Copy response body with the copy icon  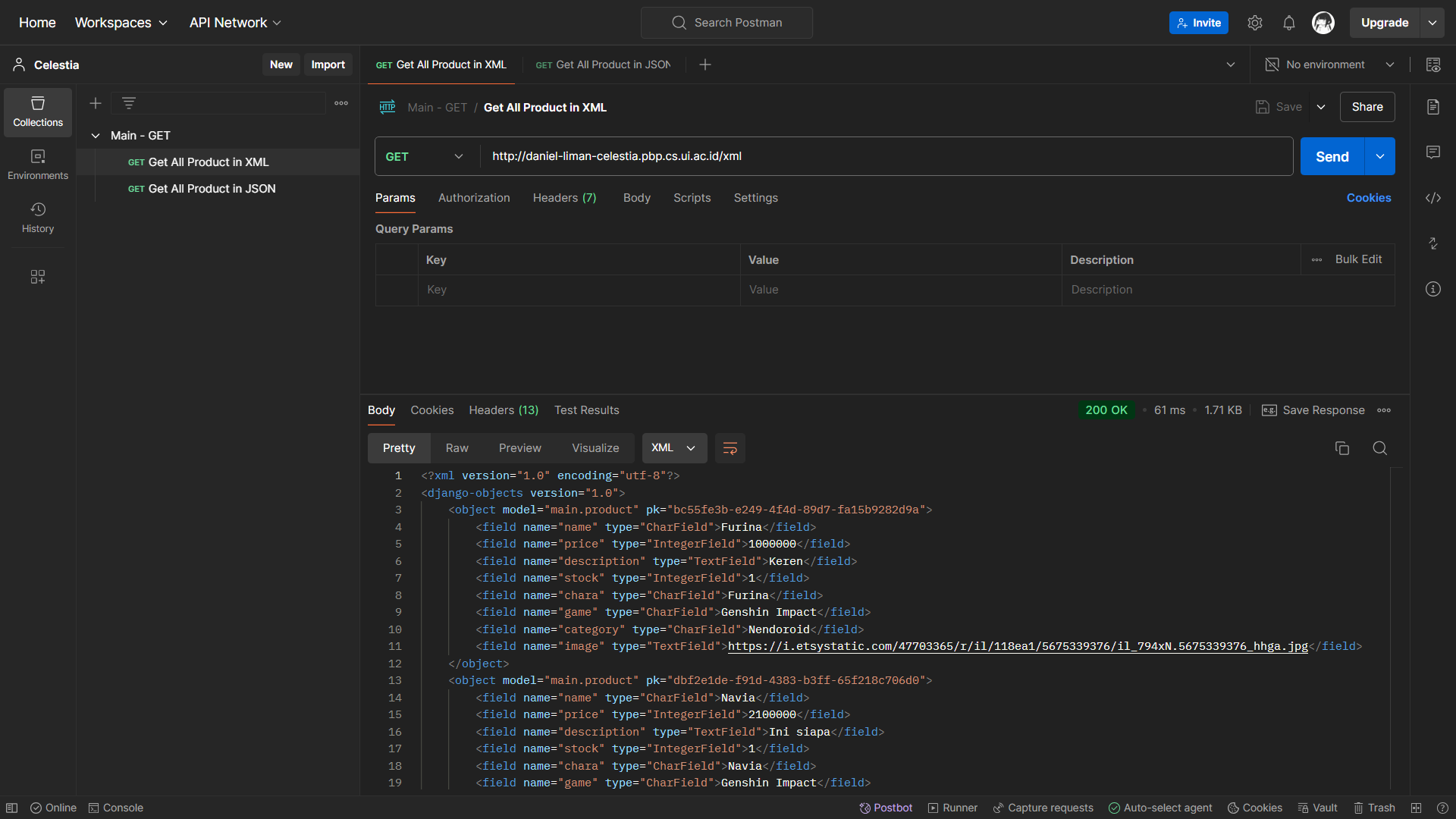tap(1341, 448)
